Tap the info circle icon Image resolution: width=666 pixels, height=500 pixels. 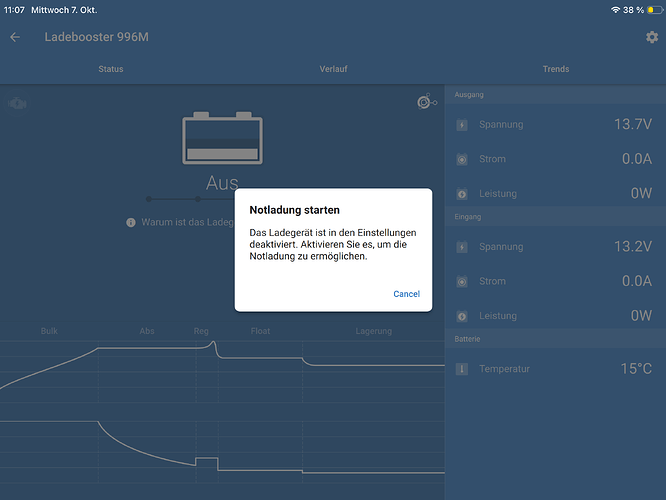131,223
